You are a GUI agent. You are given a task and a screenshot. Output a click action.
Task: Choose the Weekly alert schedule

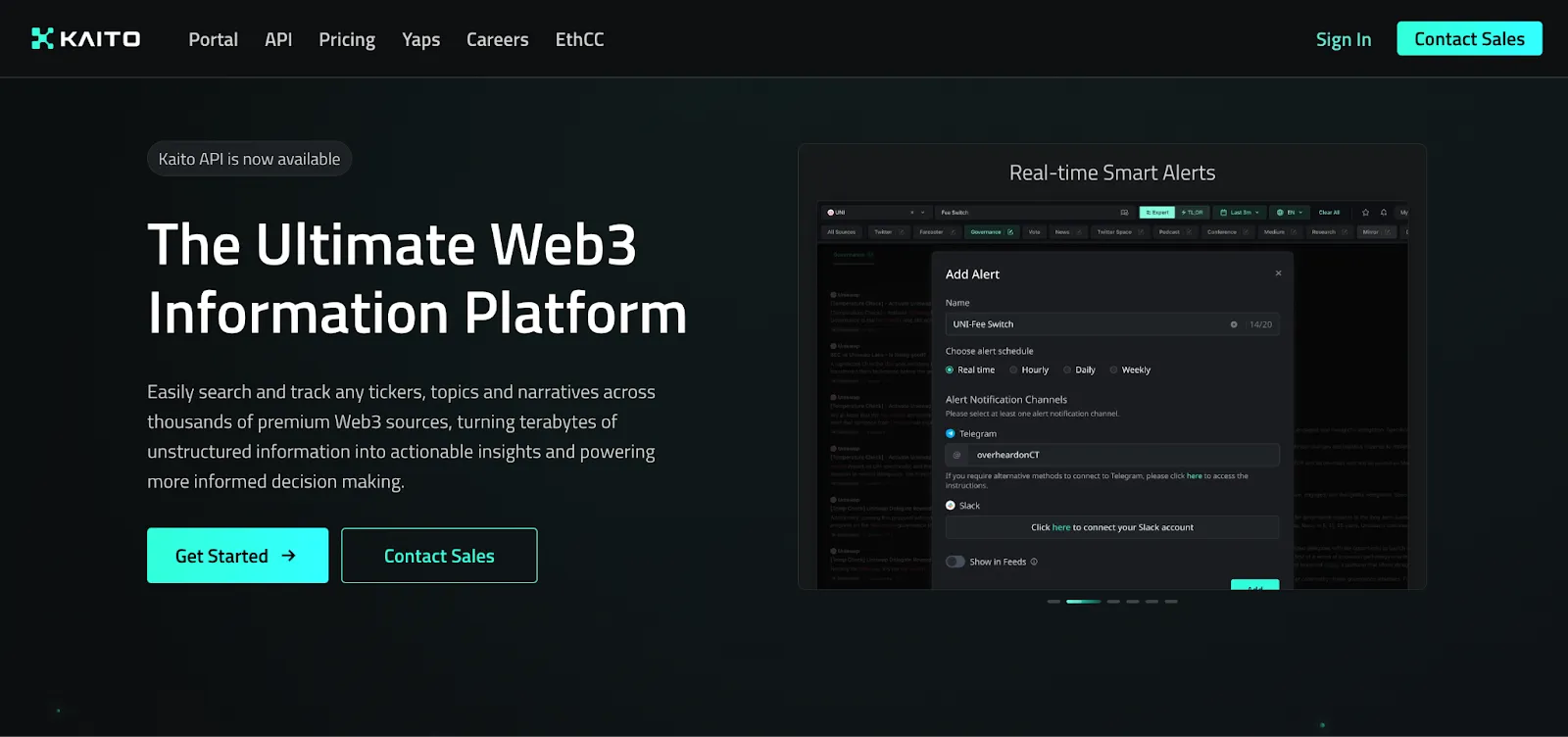point(1130,370)
